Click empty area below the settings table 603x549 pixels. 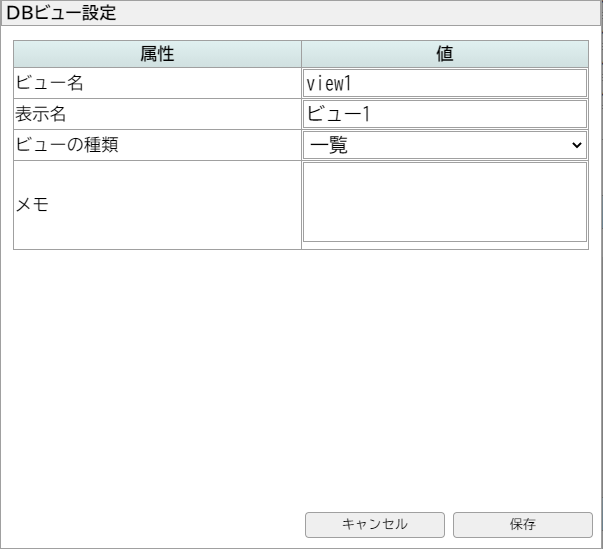click(300, 370)
